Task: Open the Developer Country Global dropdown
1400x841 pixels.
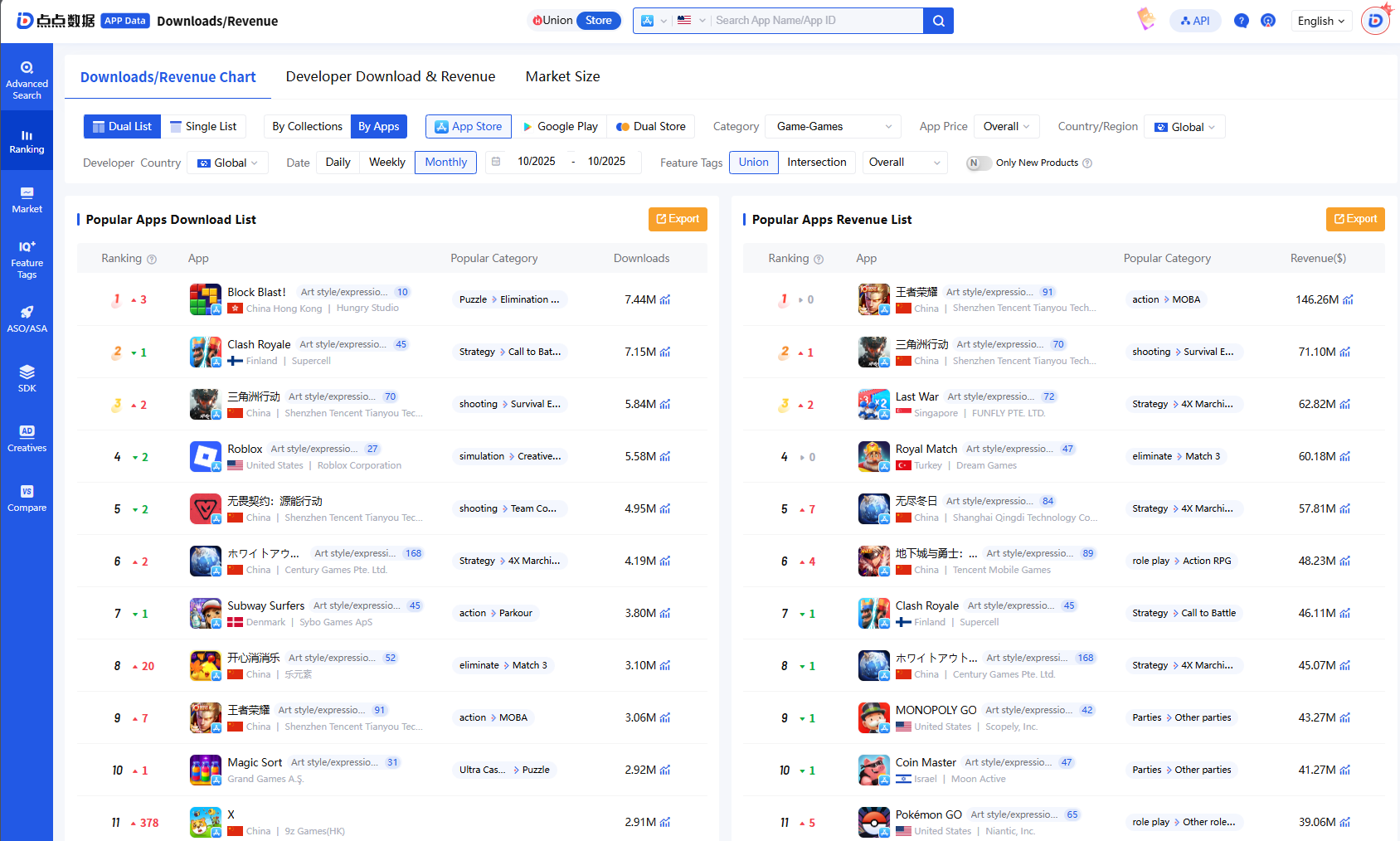Action: pos(227,163)
